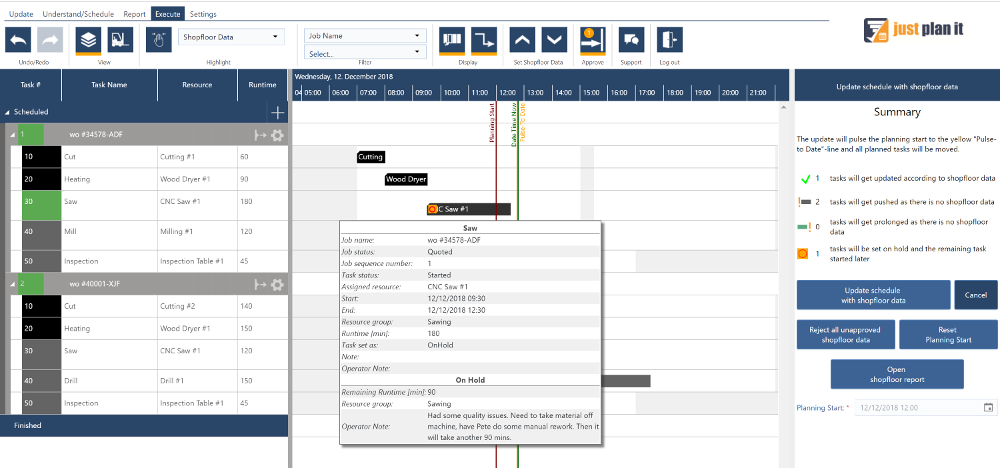Click the barcode Display icon
Screen dimensions: 1000x468
[452, 40]
